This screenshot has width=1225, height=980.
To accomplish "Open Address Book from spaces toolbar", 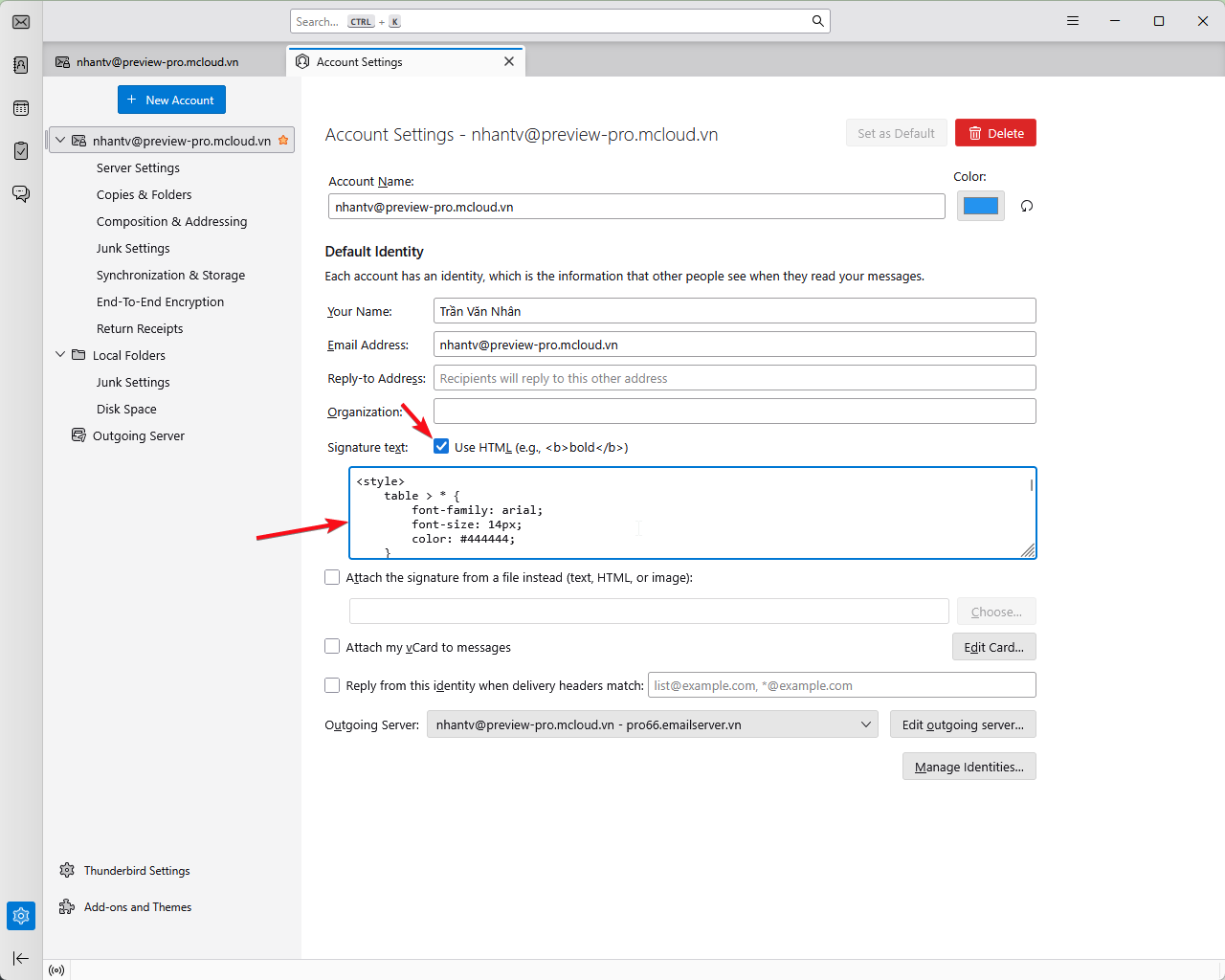I will [21, 65].
